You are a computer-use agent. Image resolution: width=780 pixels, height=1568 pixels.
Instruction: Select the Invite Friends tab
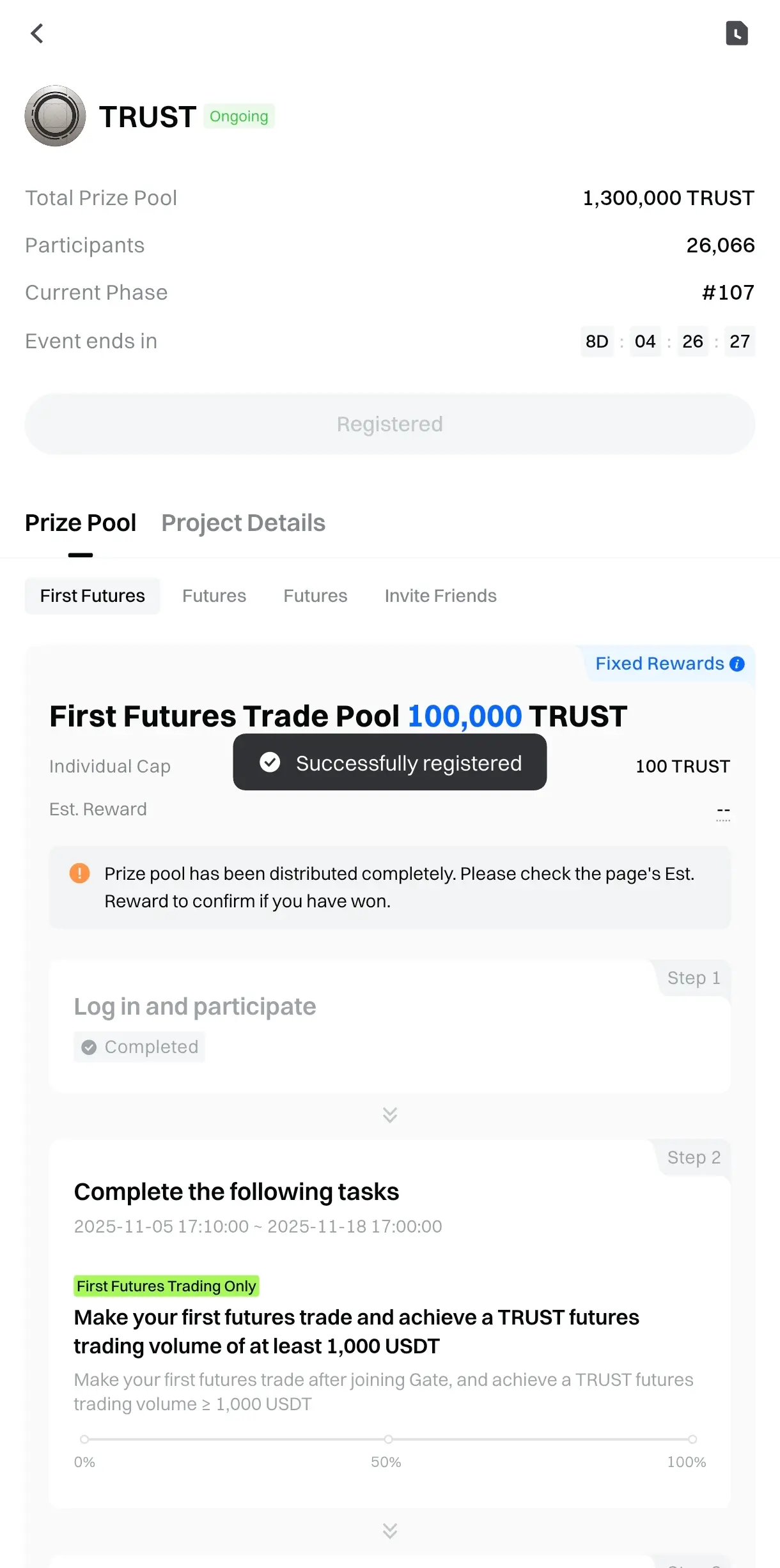441,596
